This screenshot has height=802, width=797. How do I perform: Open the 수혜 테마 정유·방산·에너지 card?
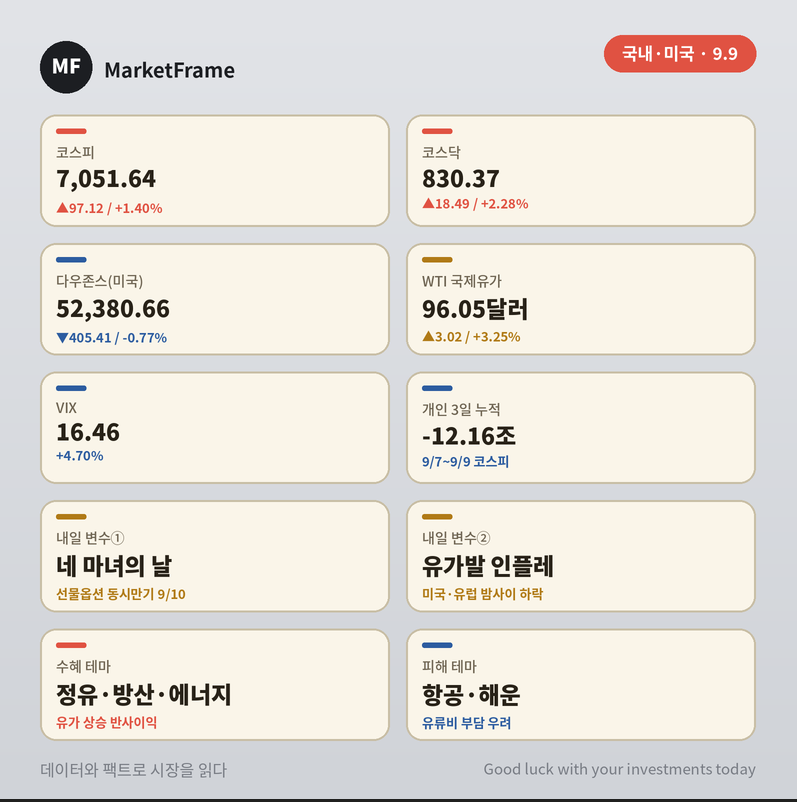[x=215, y=684]
